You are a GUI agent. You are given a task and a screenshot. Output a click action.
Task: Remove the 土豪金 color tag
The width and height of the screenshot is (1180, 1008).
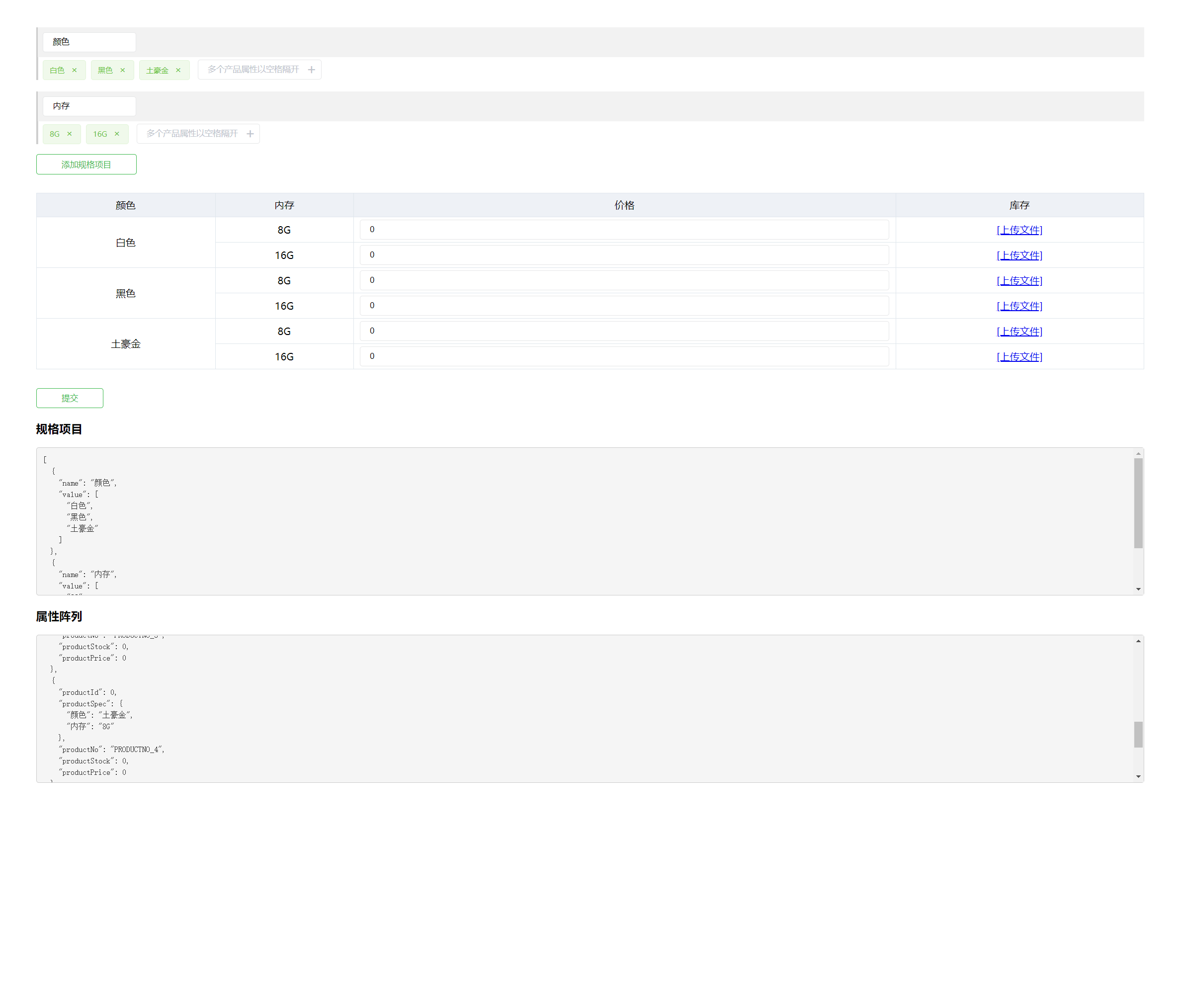(178, 70)
